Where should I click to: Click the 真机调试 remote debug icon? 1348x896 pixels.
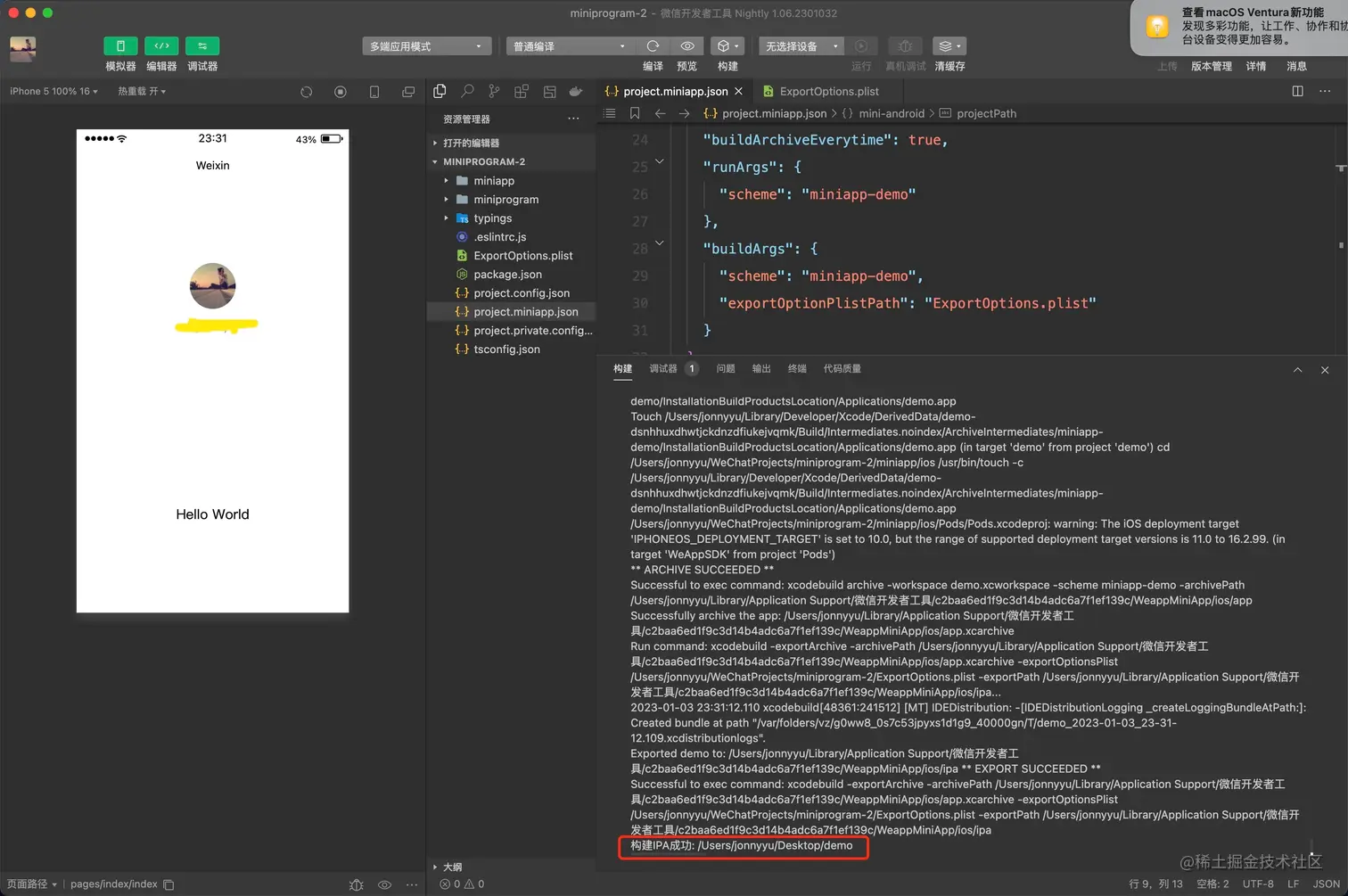point(906,46)
